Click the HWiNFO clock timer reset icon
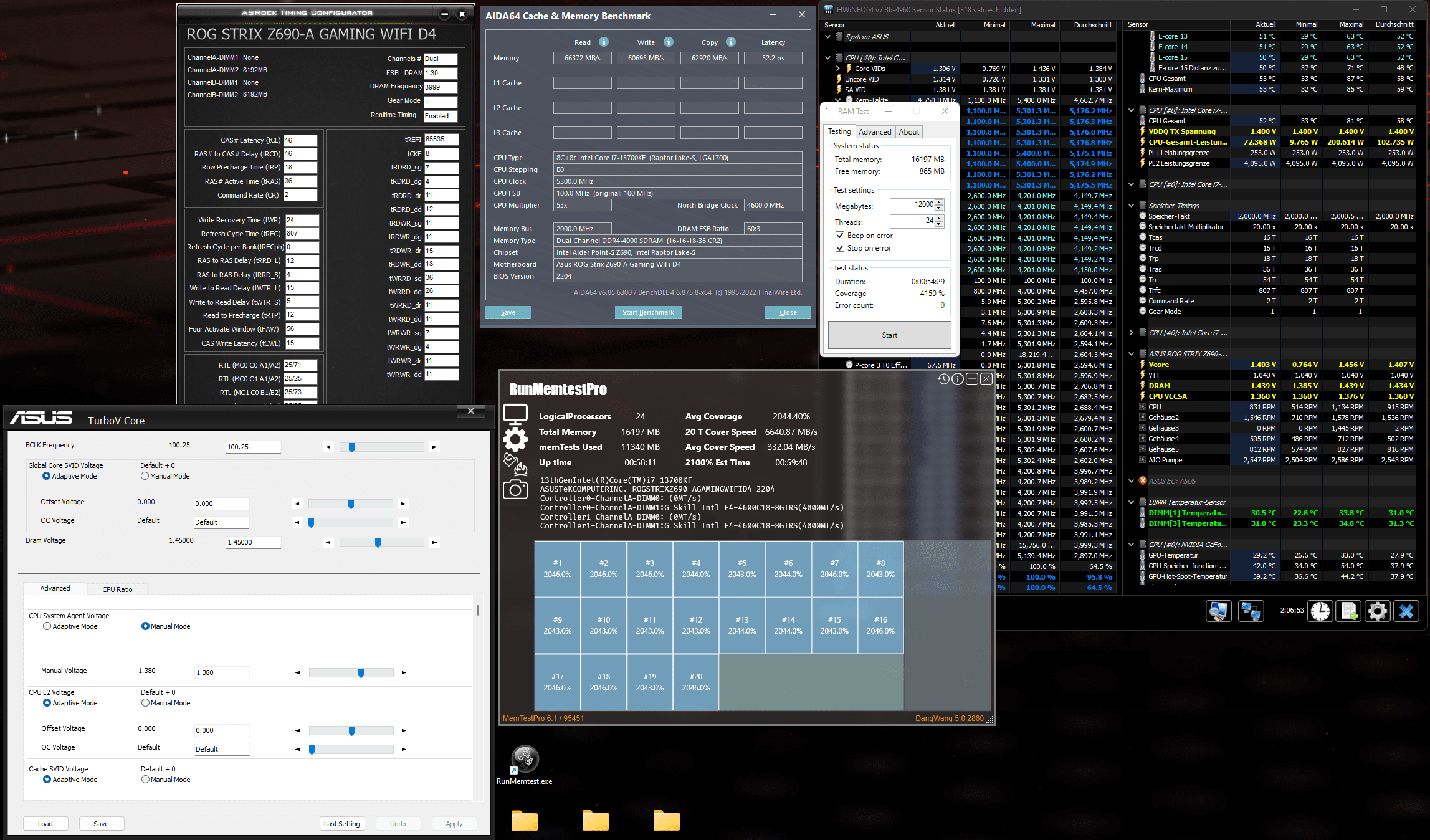The height and width of the screenshot is (840, 1430). [x=1320, y=611]
